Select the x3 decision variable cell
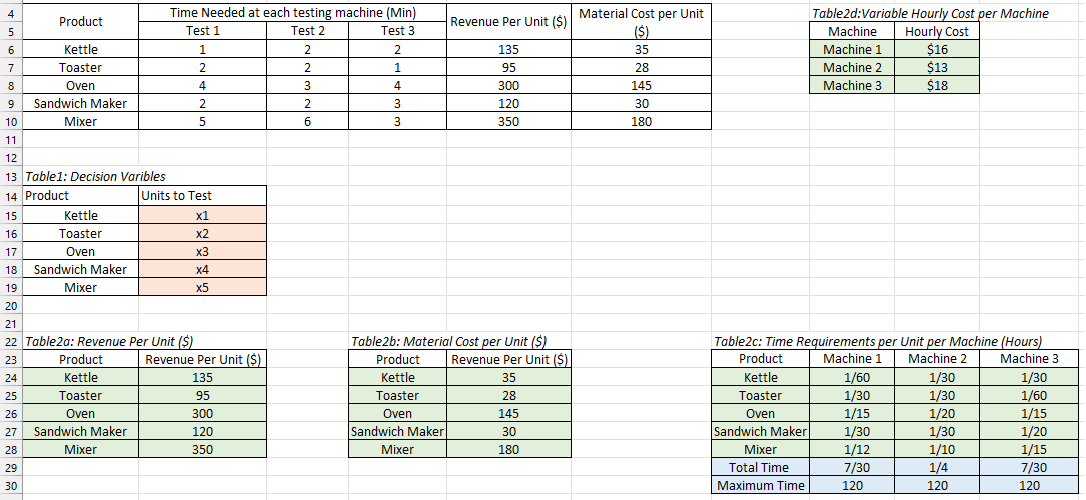 tap(202, 251)
